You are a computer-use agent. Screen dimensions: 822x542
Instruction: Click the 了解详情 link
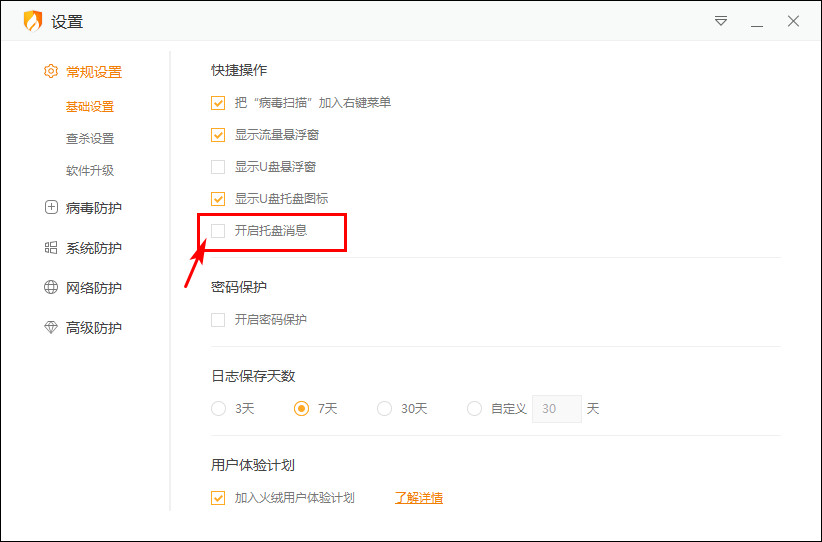point(419,498)
